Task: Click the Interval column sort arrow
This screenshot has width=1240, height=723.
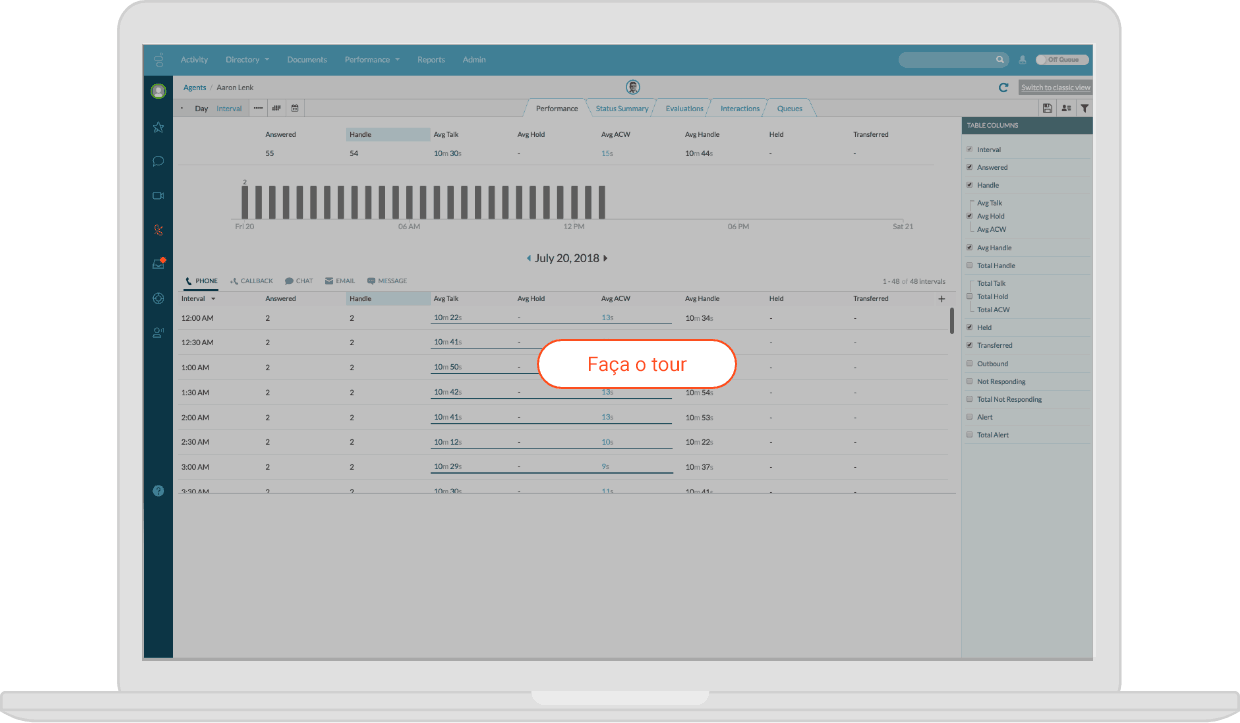Action: 213,299
